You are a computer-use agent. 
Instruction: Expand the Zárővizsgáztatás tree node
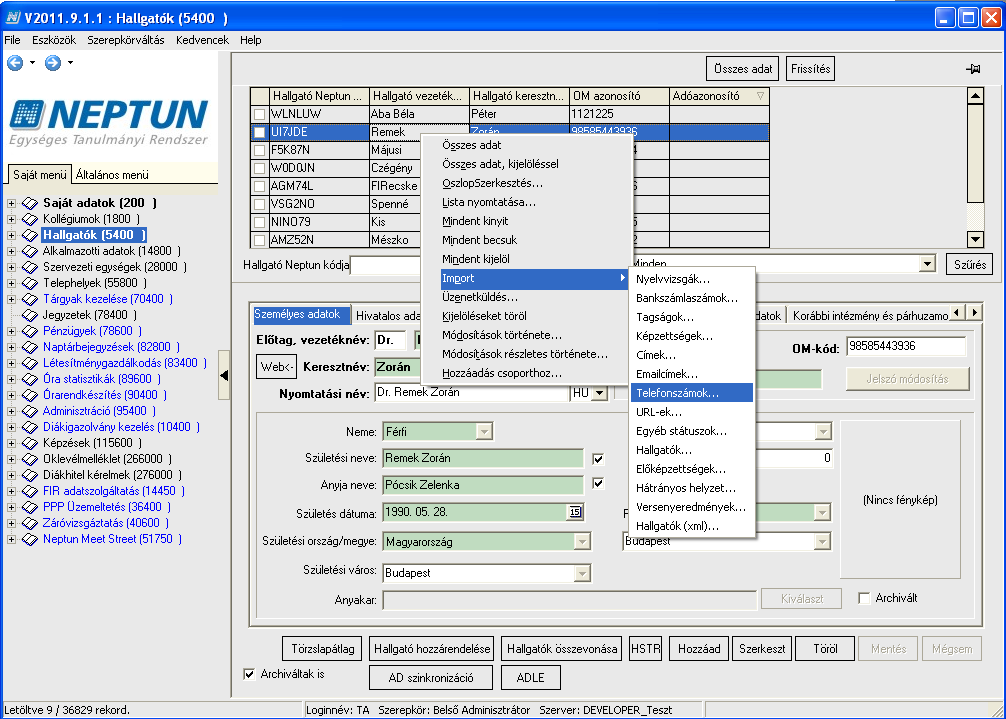[x=11, y=523]
